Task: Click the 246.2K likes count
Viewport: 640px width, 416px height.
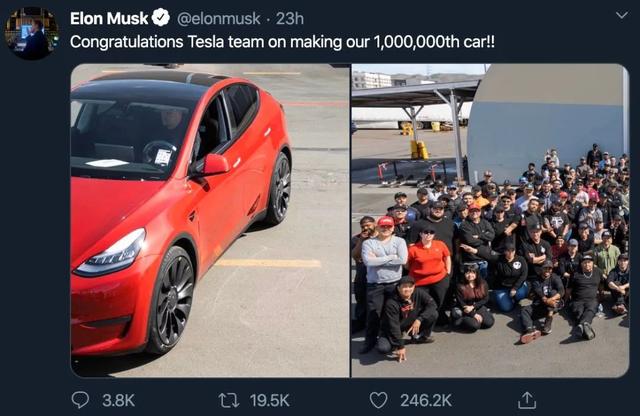Action: click(426, 400)
